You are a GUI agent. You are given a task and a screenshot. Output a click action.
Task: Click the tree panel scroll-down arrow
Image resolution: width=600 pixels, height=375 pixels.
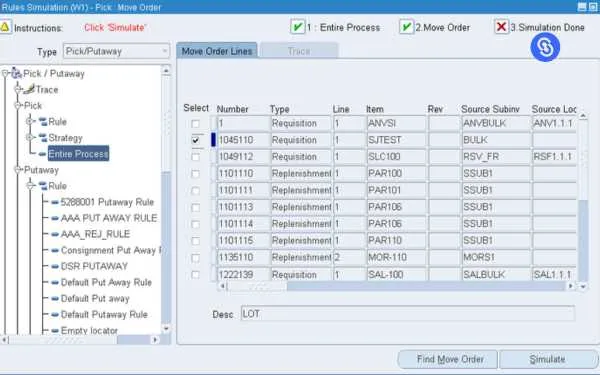[x=166, y=329]
